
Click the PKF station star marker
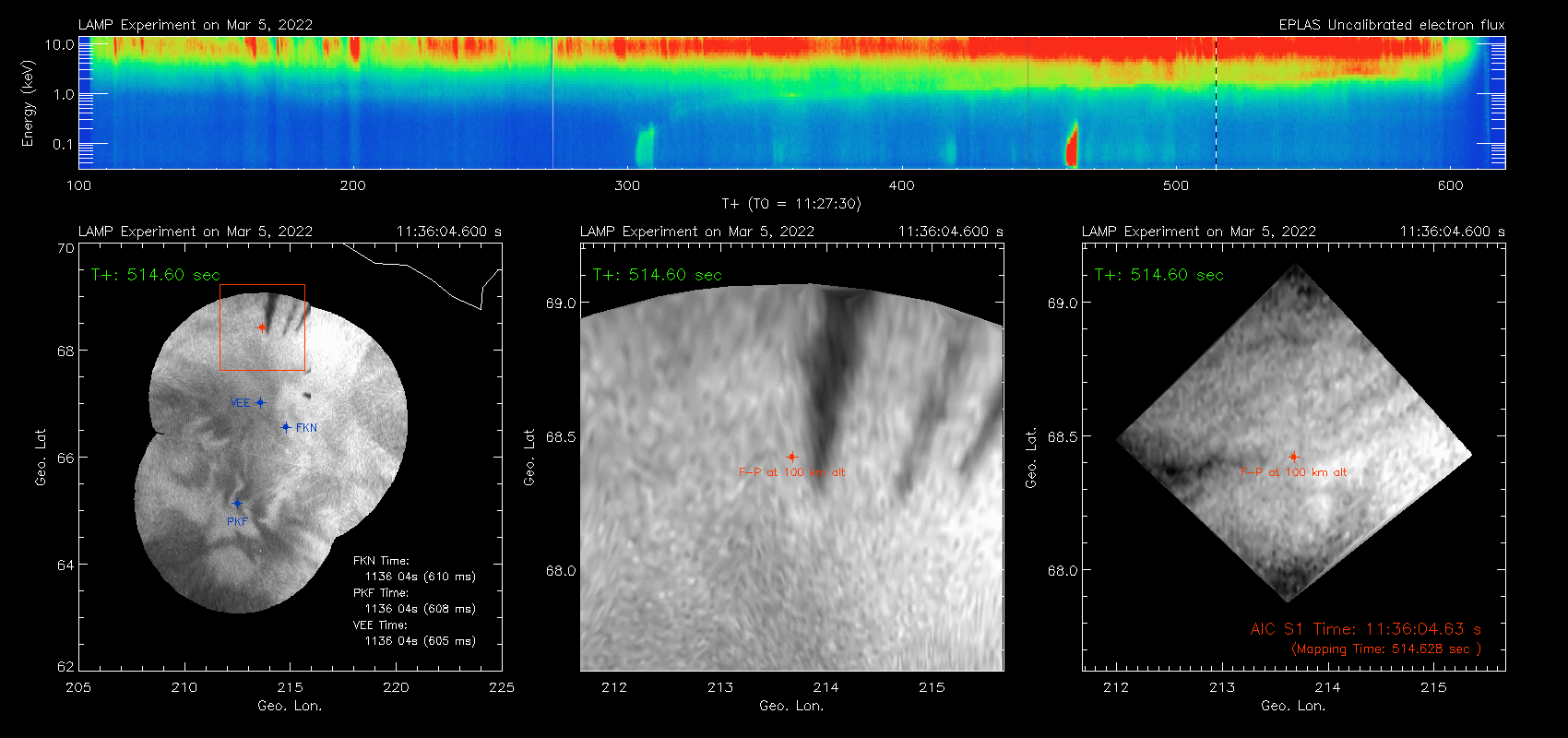click(237, 504)
